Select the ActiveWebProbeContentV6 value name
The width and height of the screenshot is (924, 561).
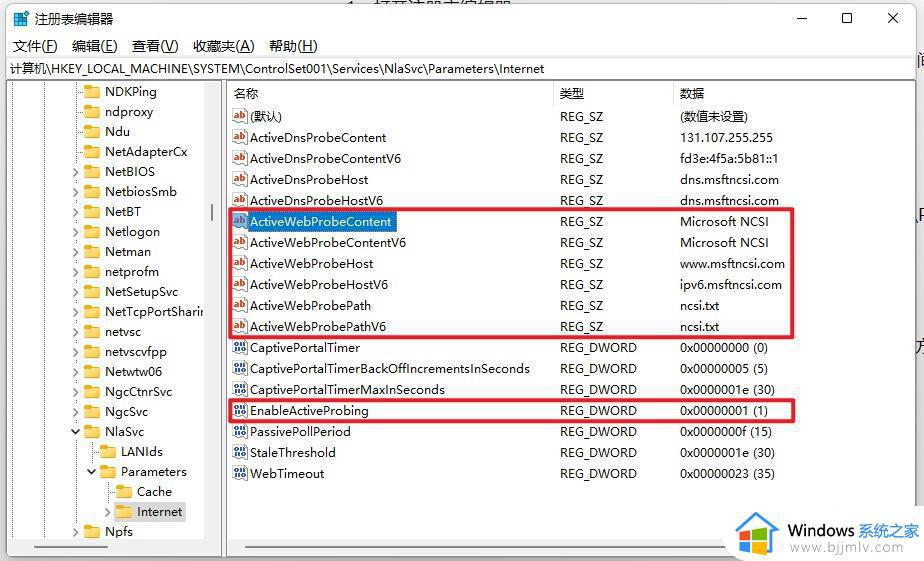[x=328, y=242]
